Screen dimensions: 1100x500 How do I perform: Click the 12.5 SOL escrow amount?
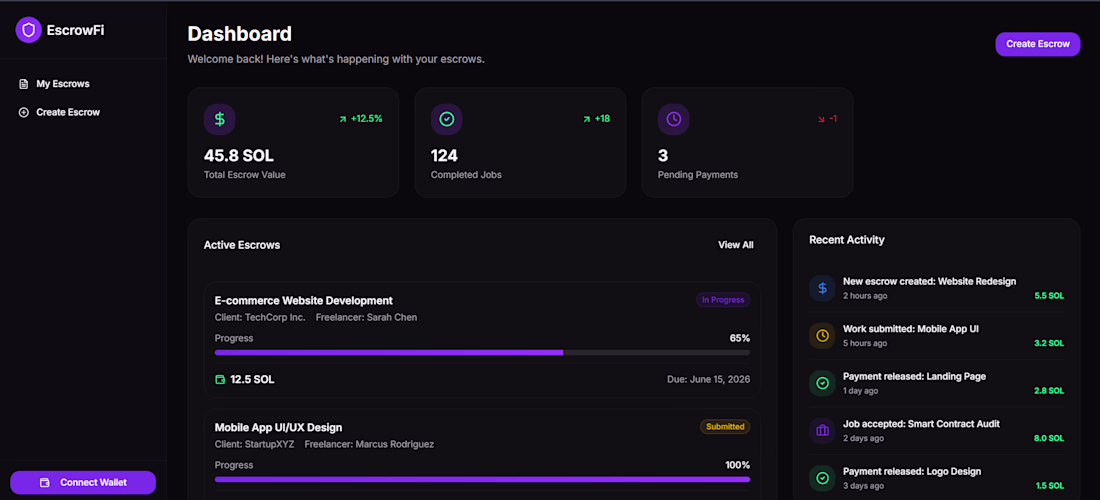tap(253, 379)
